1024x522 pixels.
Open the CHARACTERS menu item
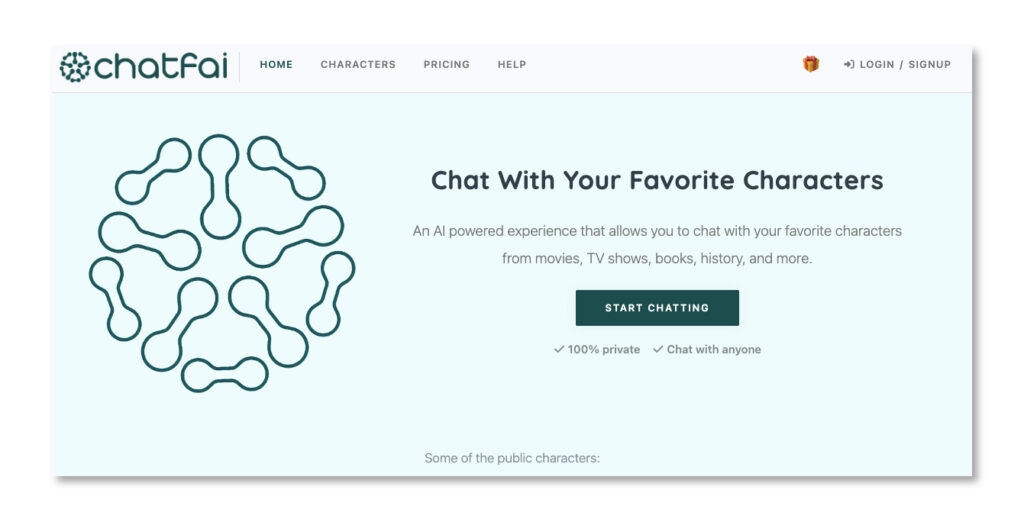[x=358, y=65]
